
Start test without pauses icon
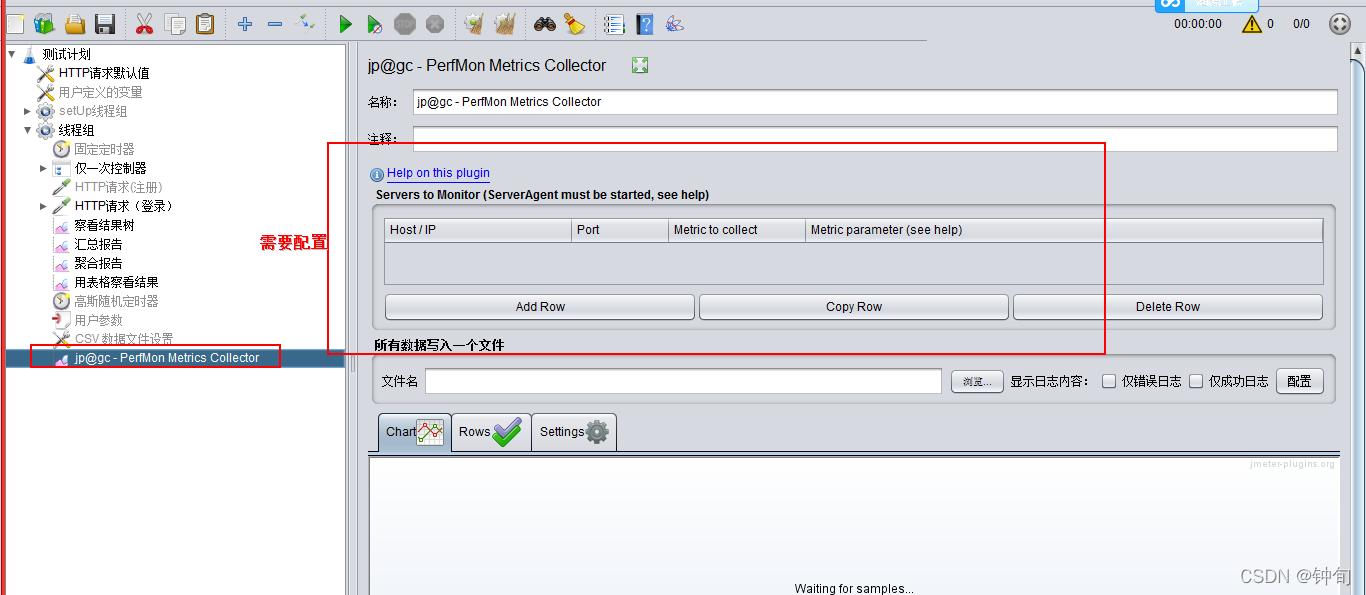374,23
